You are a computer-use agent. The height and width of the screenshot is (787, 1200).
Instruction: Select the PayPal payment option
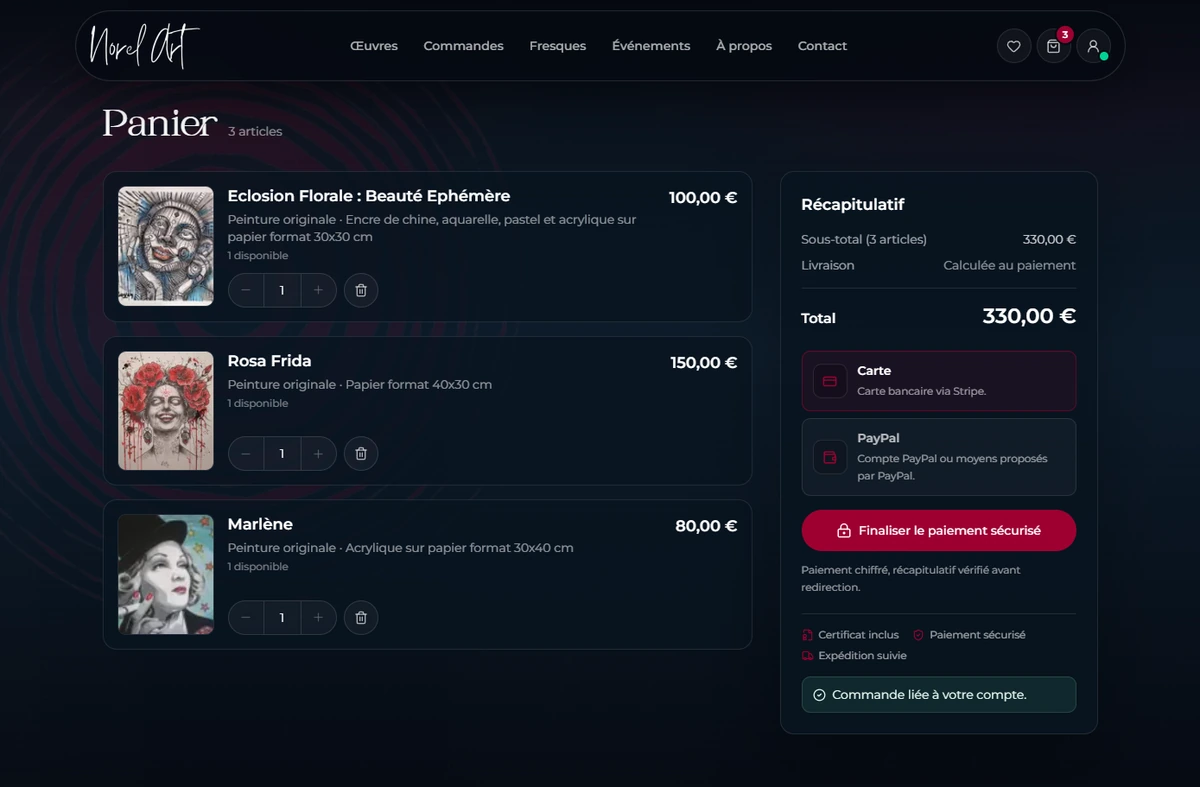point(939,457)
